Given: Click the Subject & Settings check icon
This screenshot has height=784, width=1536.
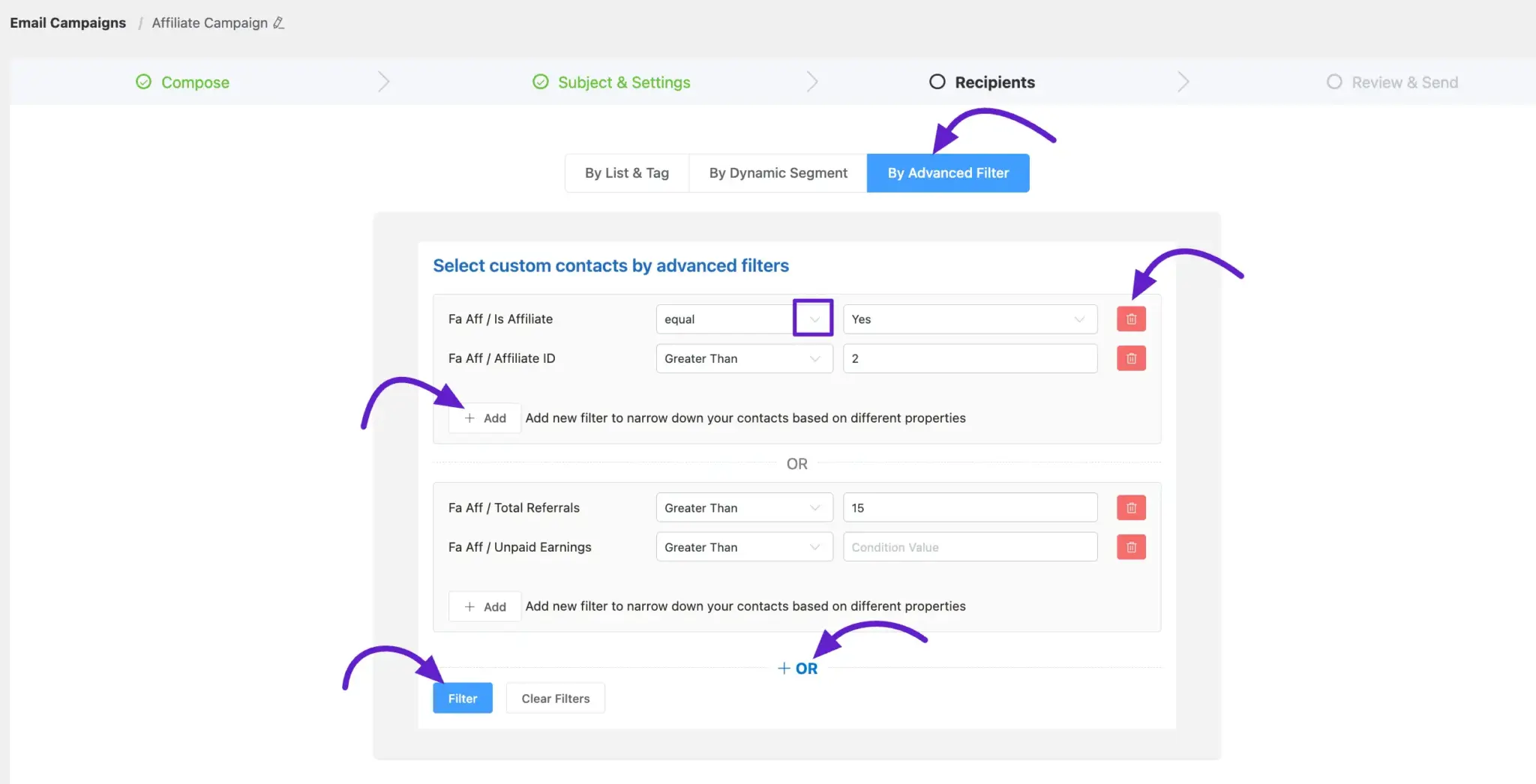Looking at the screenshot, I should (540, 82).
